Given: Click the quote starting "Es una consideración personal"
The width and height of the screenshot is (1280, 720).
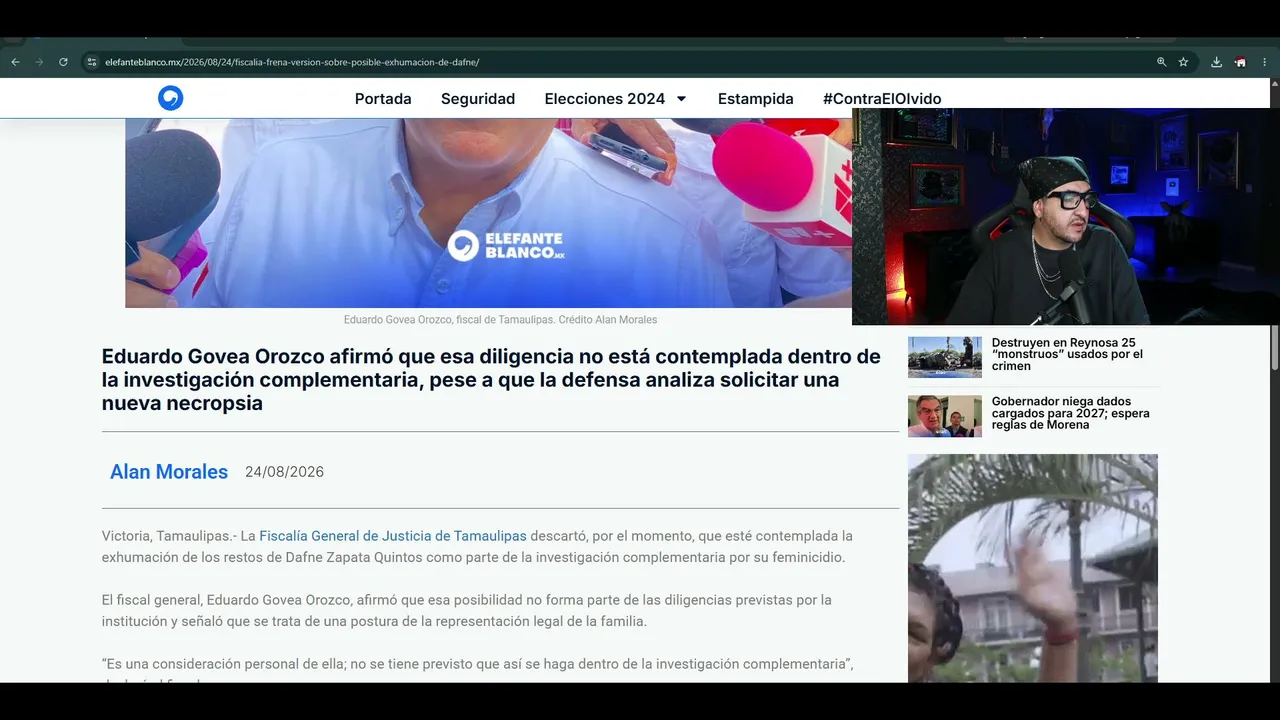Looking at the screenshot, I should tap(477, 664).
